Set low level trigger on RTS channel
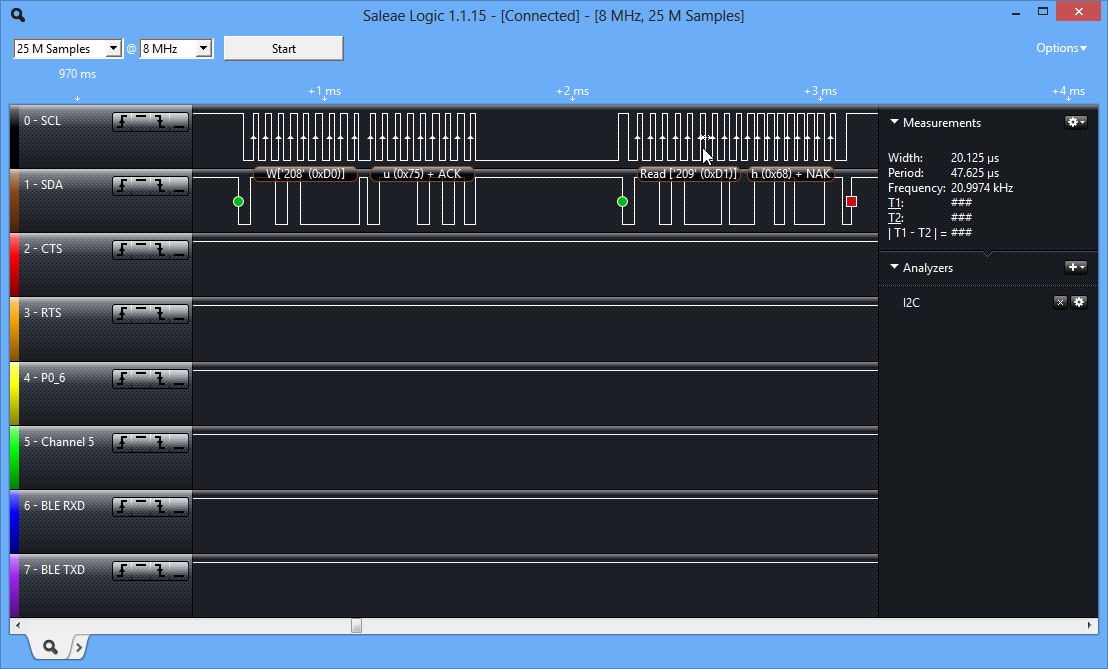Image resolution: width=1108 pixels, height=669 pixels. tap(179, 314)
